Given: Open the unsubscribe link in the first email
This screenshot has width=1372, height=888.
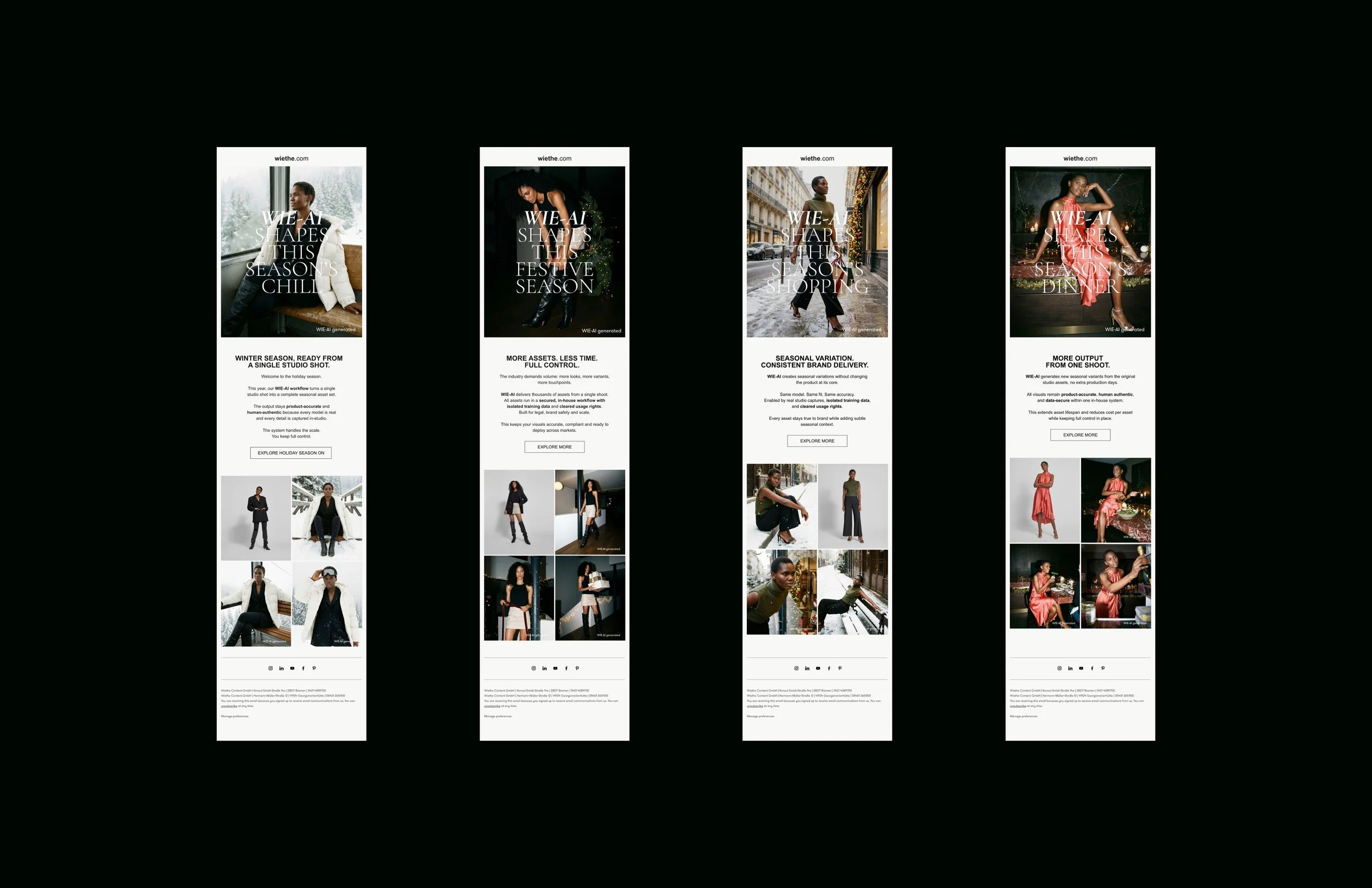Looking at the screenshot, I should pyautogui.click(x=229, y=705).
